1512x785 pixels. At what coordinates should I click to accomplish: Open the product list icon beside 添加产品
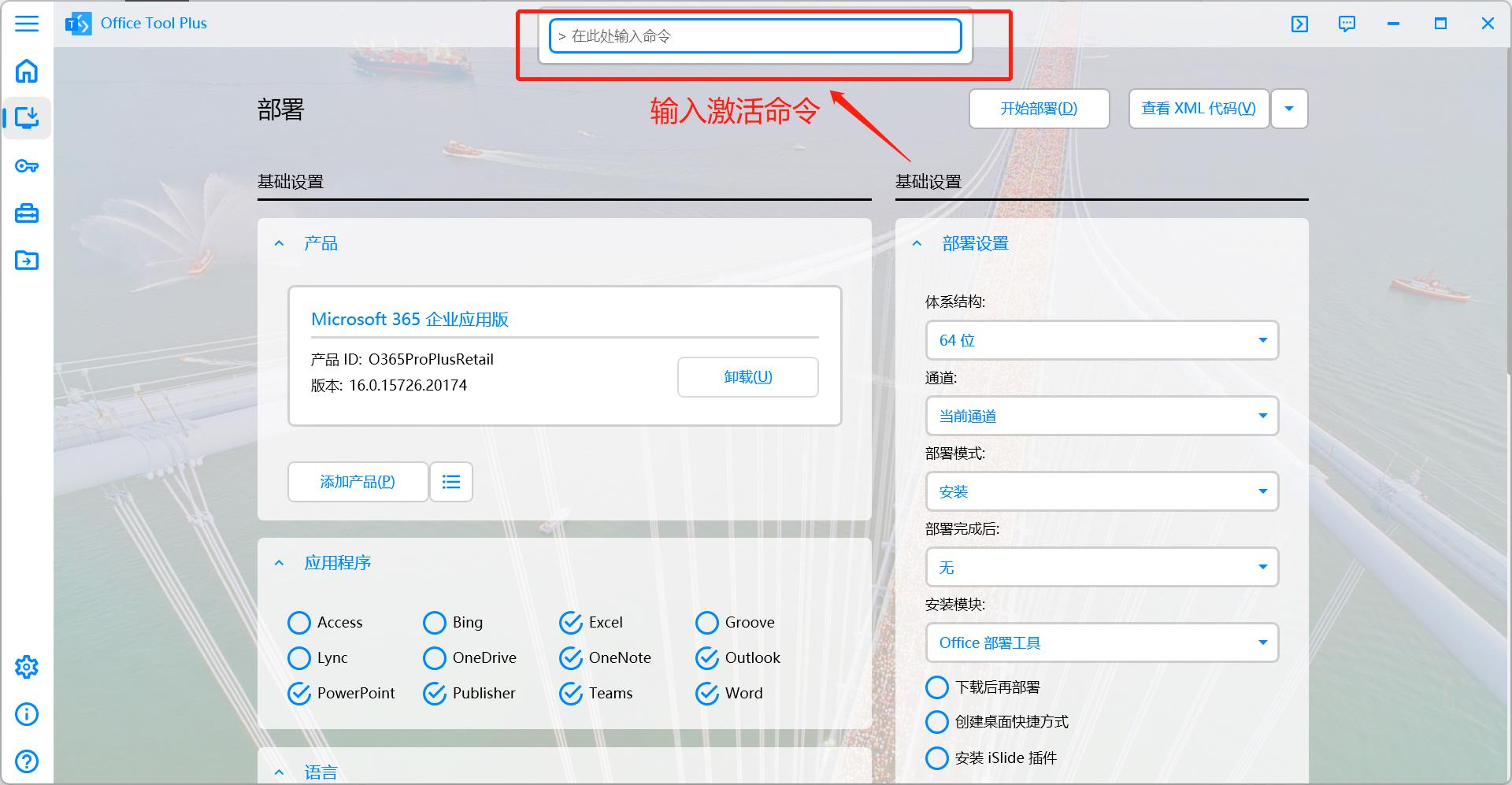pyautogui.click(x=450, y=481)
